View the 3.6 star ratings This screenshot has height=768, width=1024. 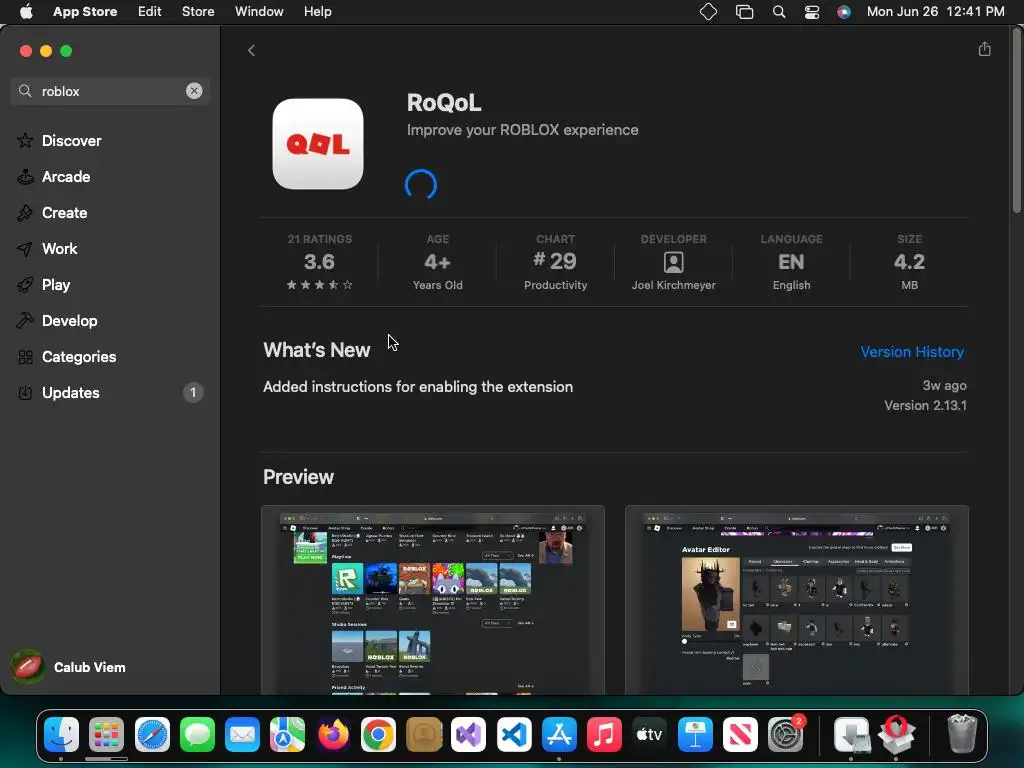coord(319,261)
